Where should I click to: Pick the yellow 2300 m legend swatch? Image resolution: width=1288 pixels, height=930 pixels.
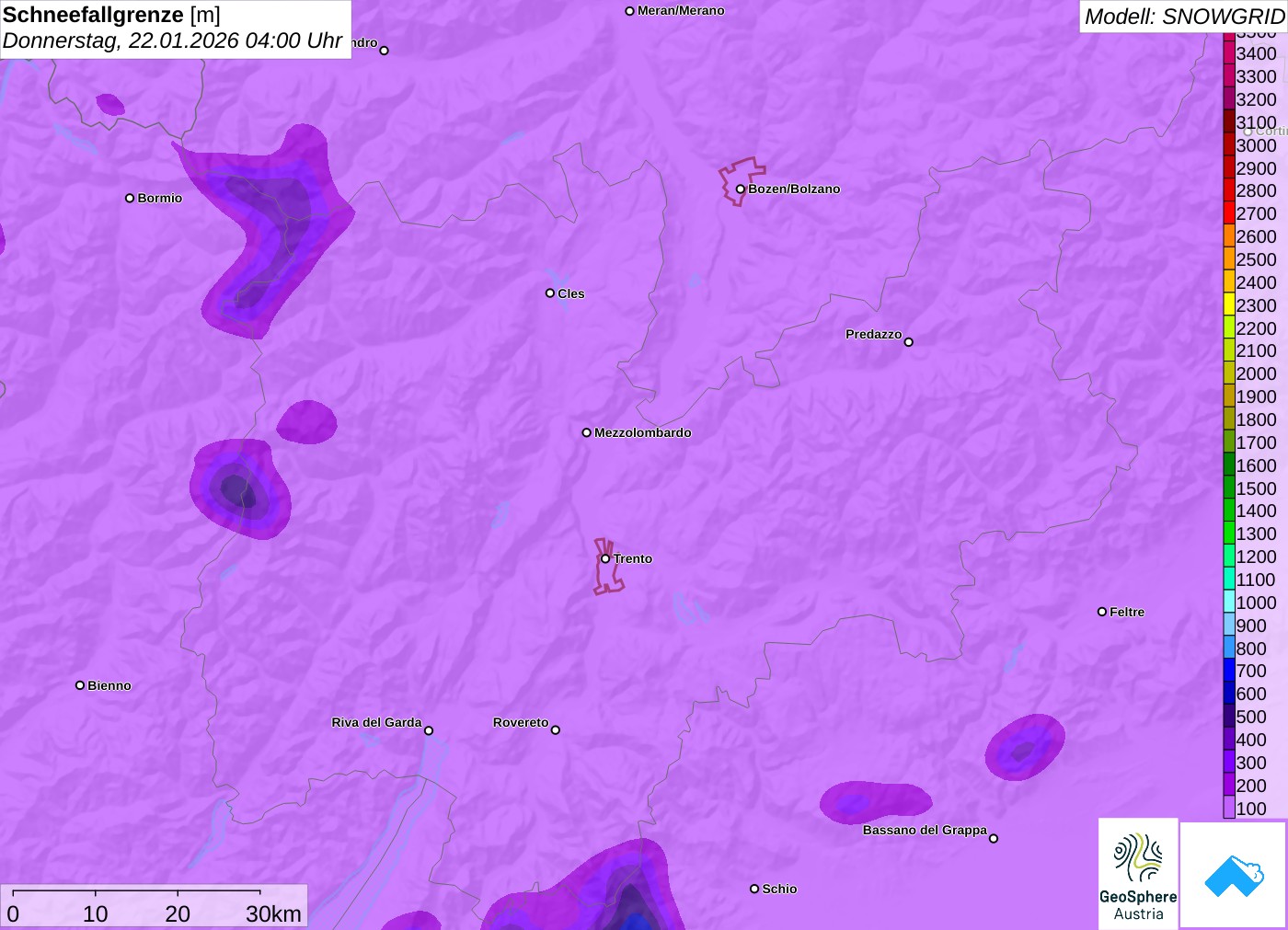pos(1229,305)
